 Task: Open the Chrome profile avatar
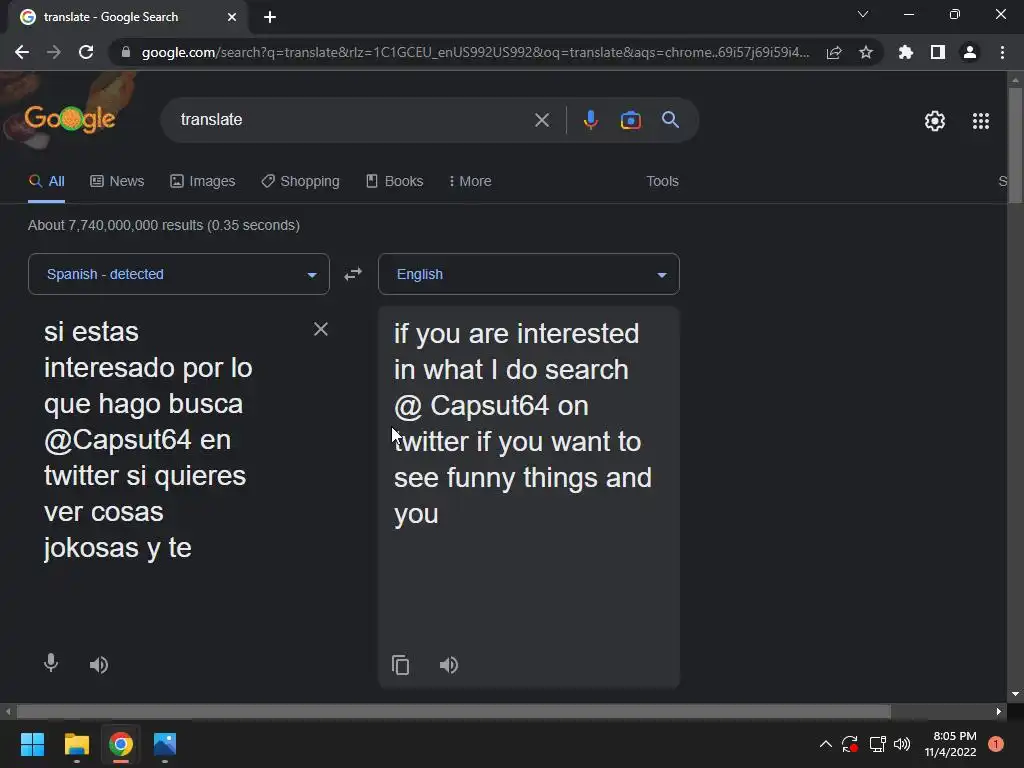pyautogui.click(x=970, y=52)
